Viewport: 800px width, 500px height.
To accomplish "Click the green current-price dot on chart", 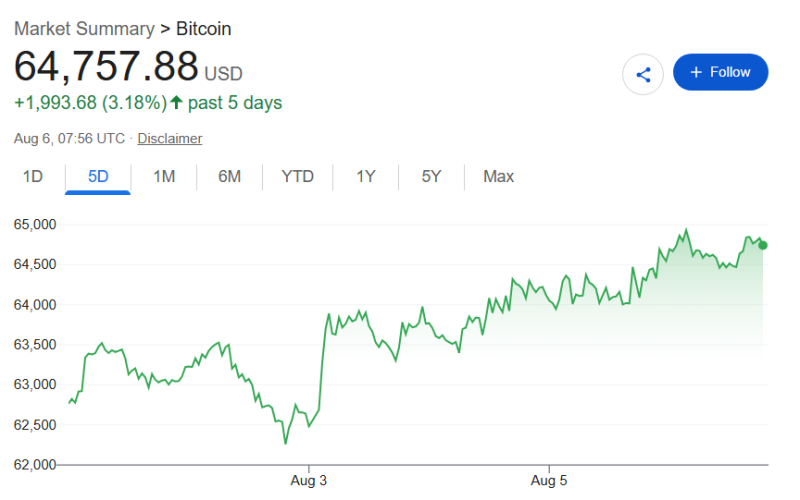I will coord(763,245).
